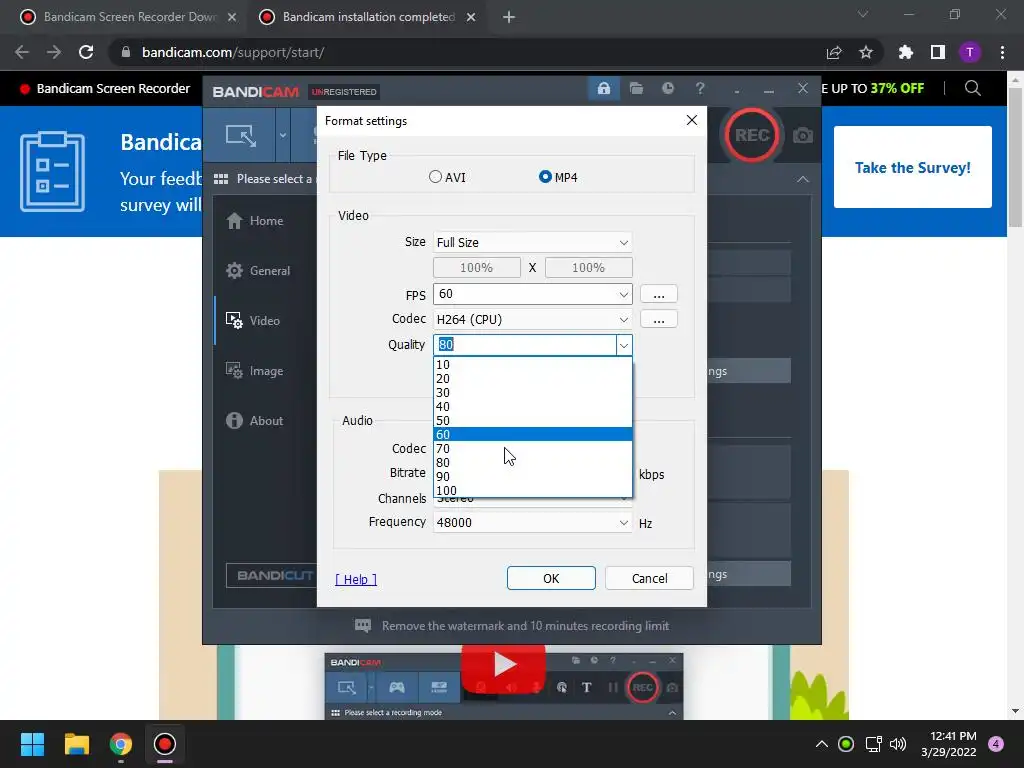
Task: Choose quality value 40 from list
Action: pos(533,406)
